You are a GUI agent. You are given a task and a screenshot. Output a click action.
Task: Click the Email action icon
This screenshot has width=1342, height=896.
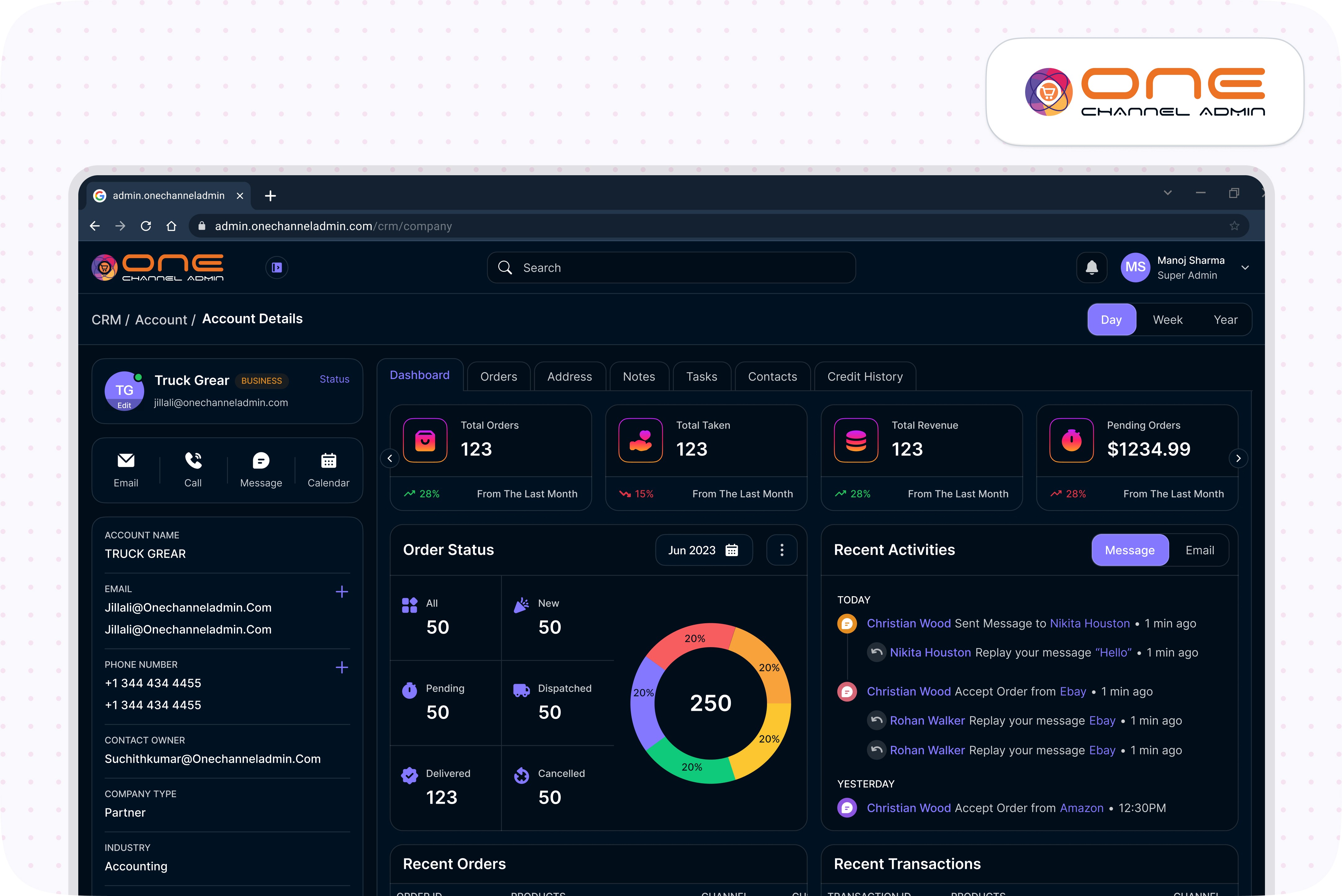pyautogui.click(x=126, y=460)
